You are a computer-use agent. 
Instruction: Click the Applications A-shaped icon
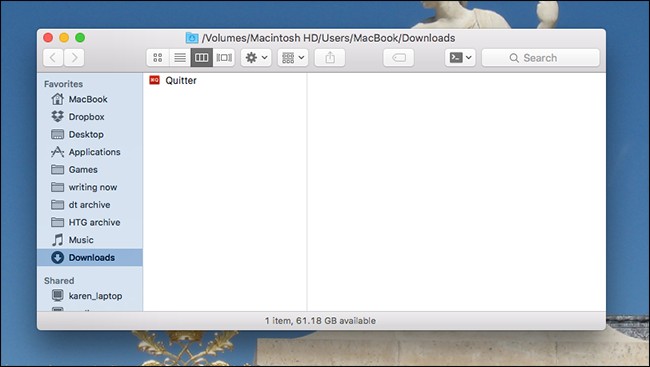tap(58, 152)
